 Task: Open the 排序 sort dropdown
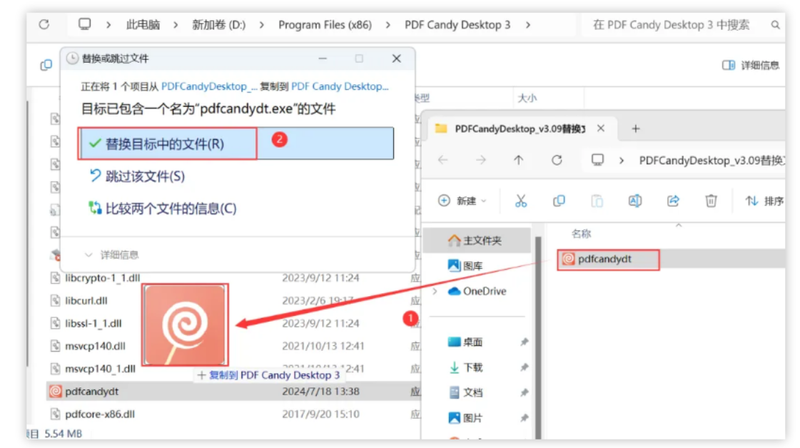(x=764, y=201)
